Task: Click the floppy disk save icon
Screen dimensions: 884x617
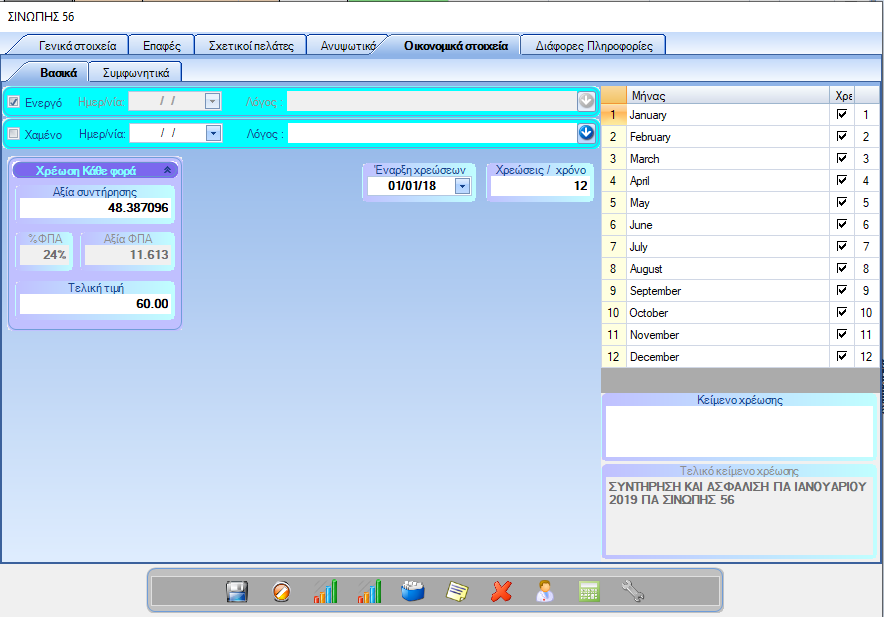Action: [237, 591]
